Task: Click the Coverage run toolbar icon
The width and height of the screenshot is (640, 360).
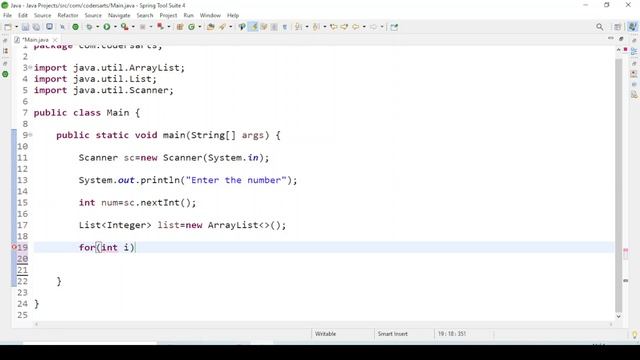Action: (x=124, y=27)
